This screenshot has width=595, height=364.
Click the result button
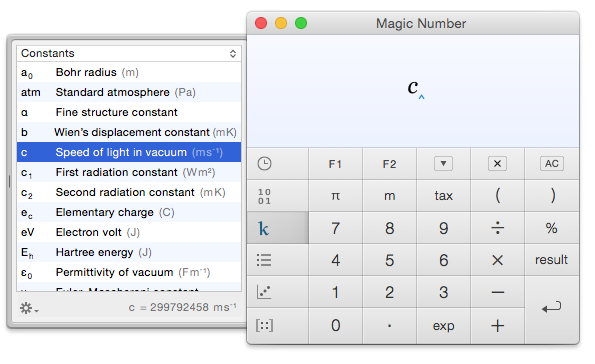(551, 260)
